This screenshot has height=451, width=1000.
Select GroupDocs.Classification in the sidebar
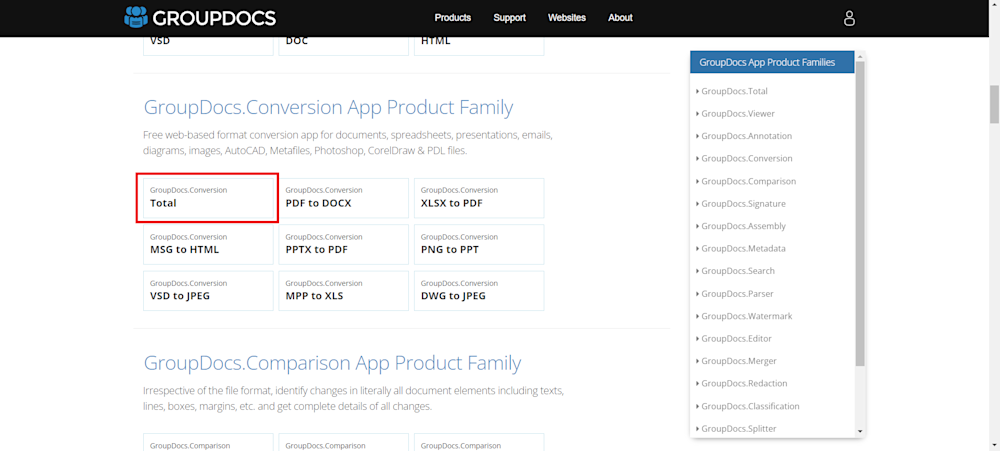point(750,406)
